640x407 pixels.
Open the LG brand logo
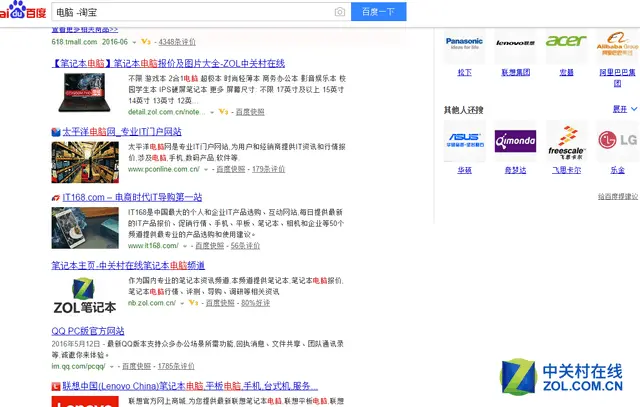pyautogui.click(x=617, y=140)
